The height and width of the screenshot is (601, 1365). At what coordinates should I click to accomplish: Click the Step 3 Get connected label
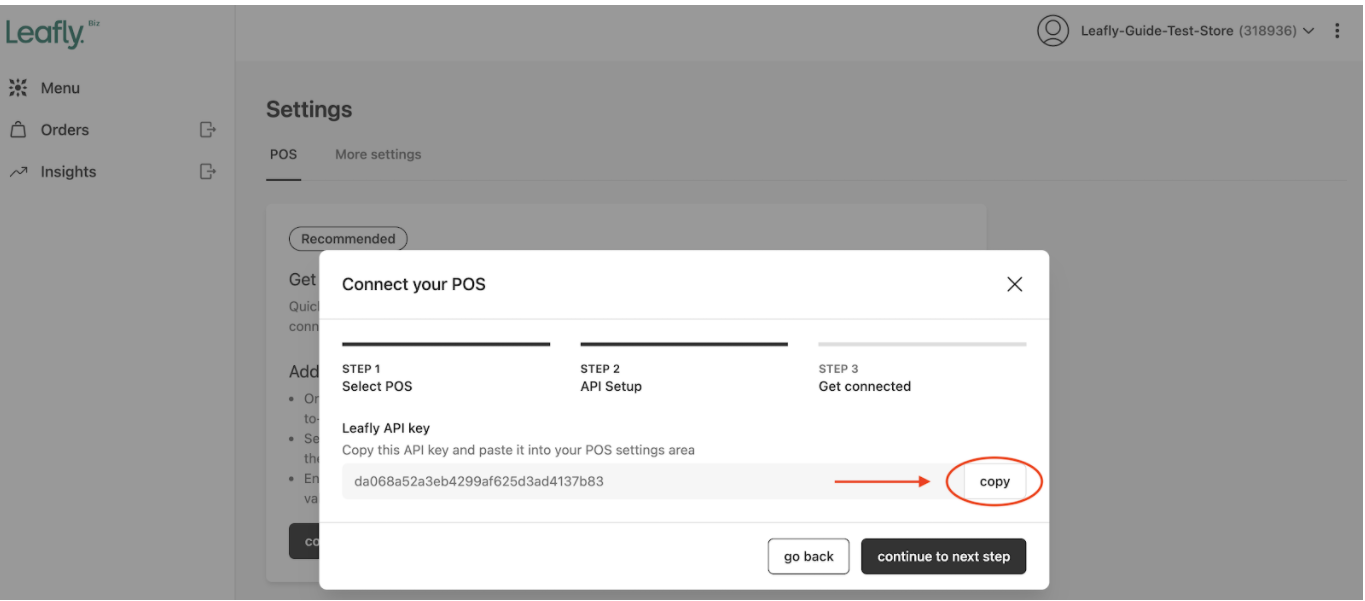(x=865, y=378)
